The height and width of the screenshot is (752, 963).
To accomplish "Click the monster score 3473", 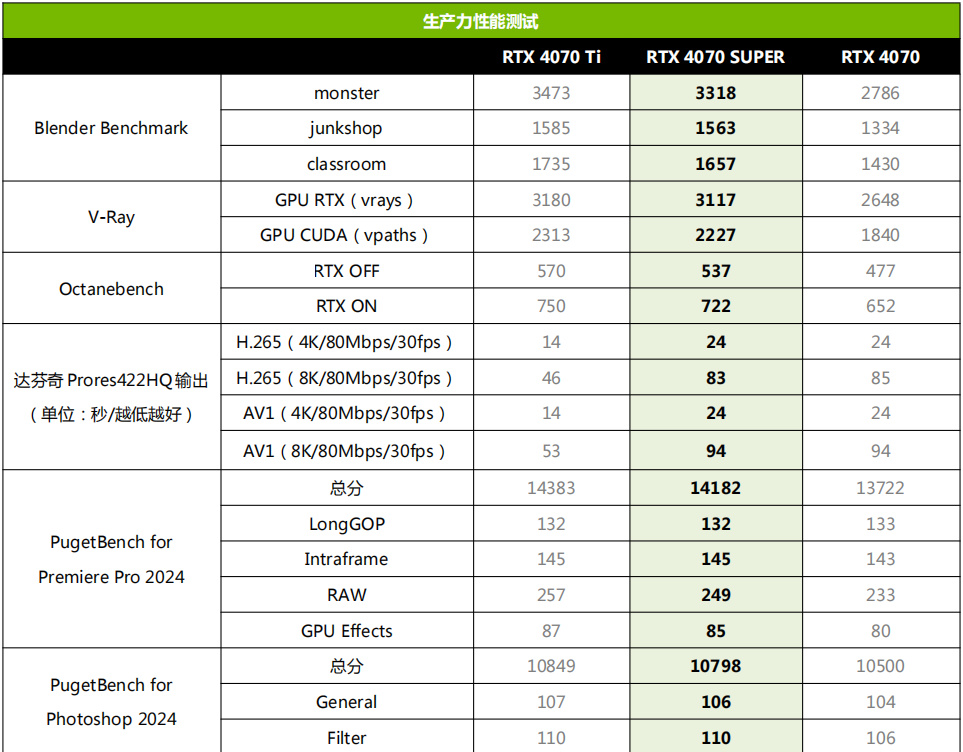I will (x=551, y=93).
